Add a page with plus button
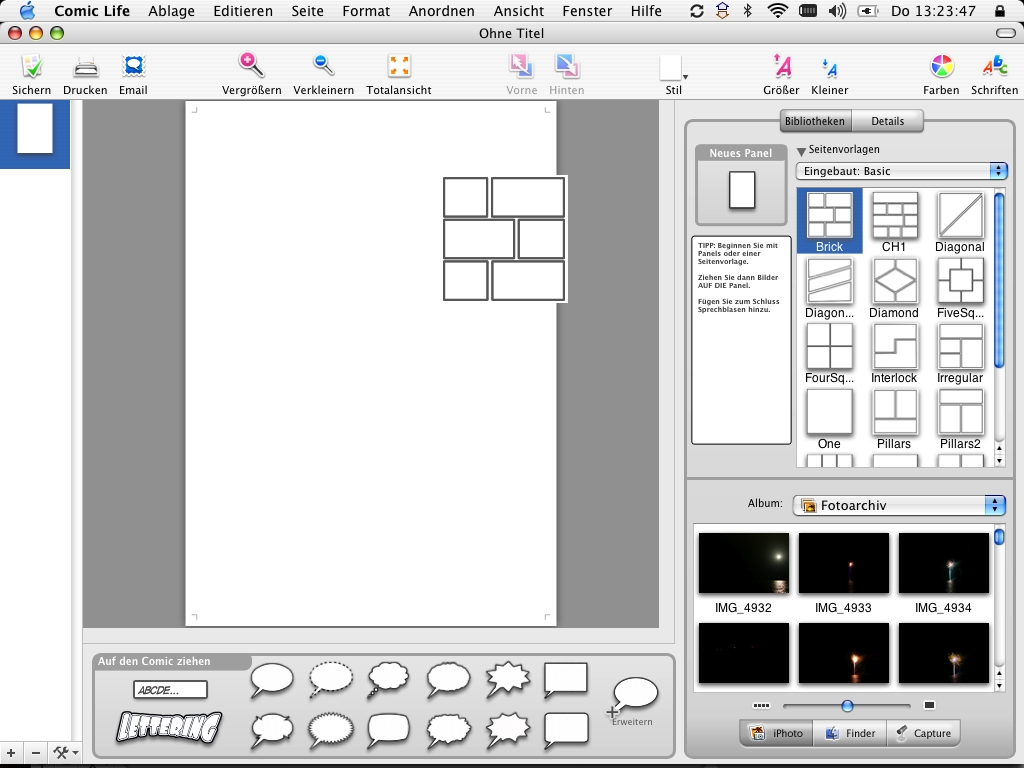This screenshot has height=768, width=1024. (11, 753)
